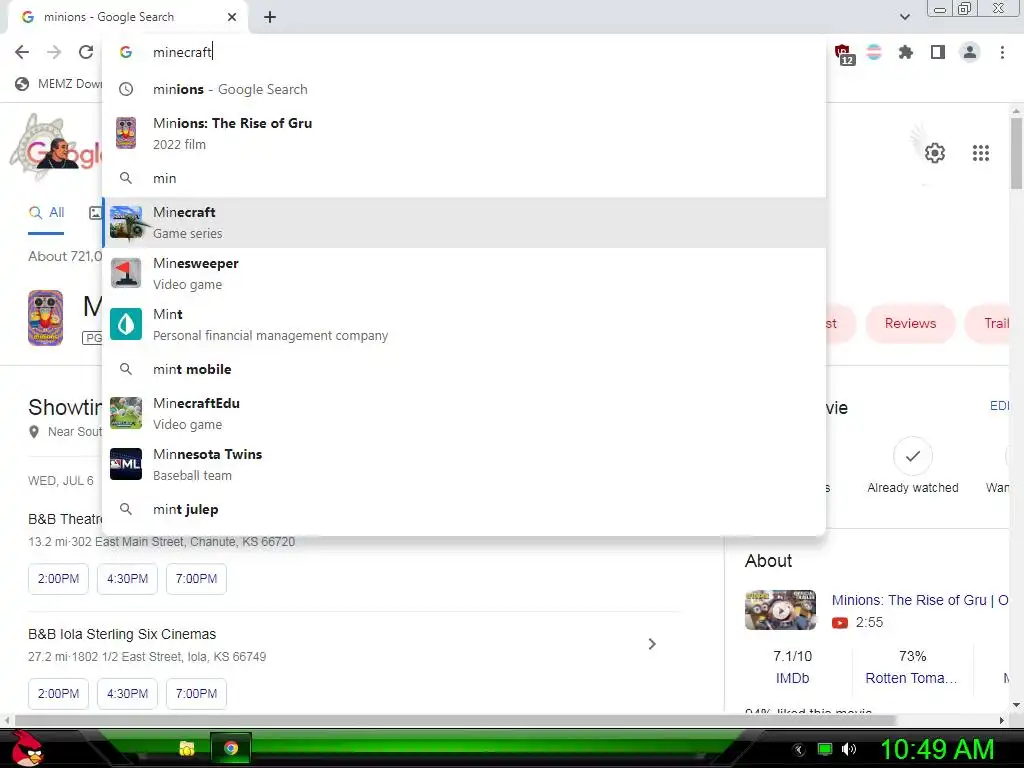This screenshot has width=1024, height=768.
Task: Select the Mint financial company suggestion
Action: [x=464, y=325]
